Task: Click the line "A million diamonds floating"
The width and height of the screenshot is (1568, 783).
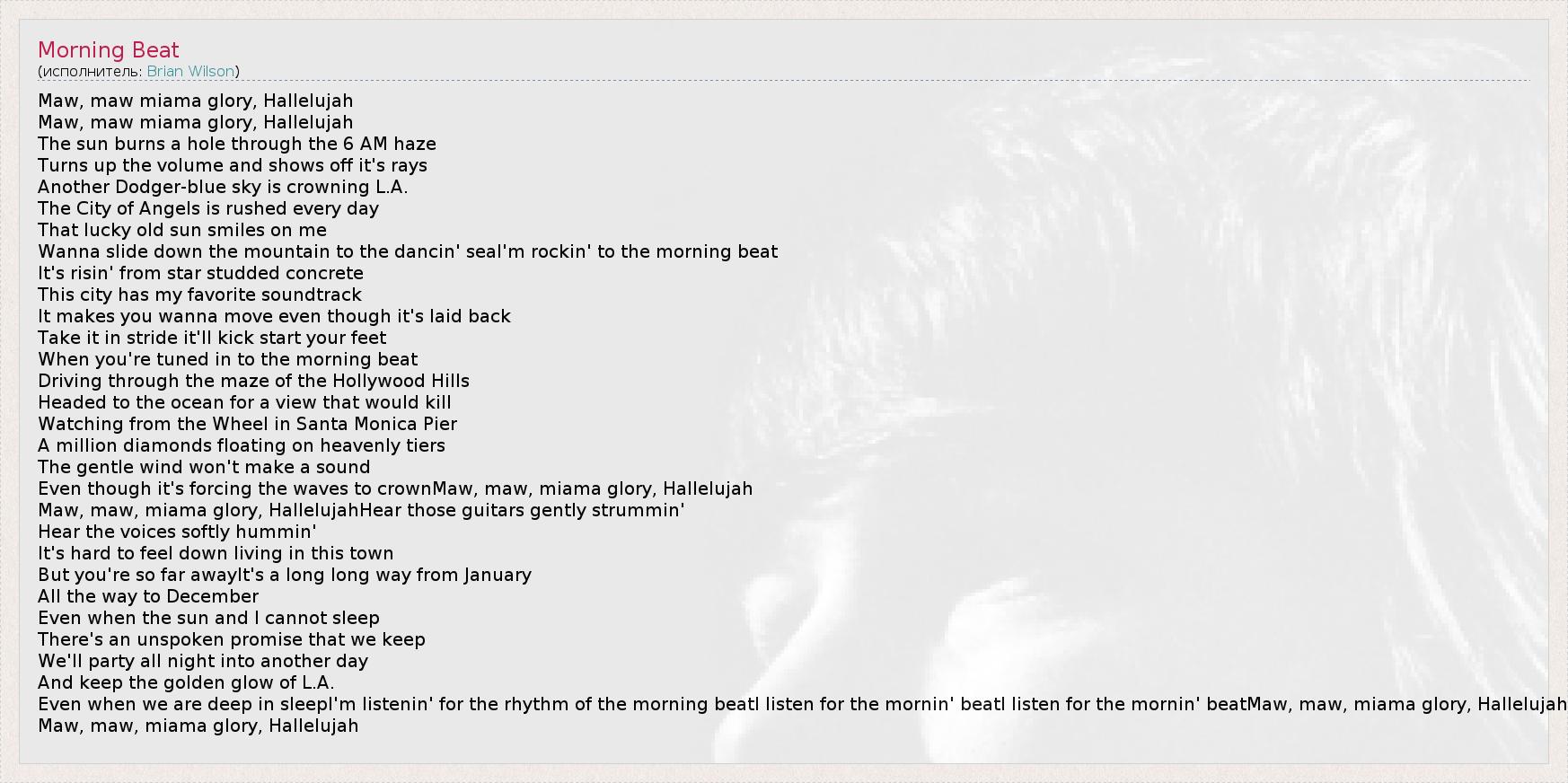Action: point(241,445)
